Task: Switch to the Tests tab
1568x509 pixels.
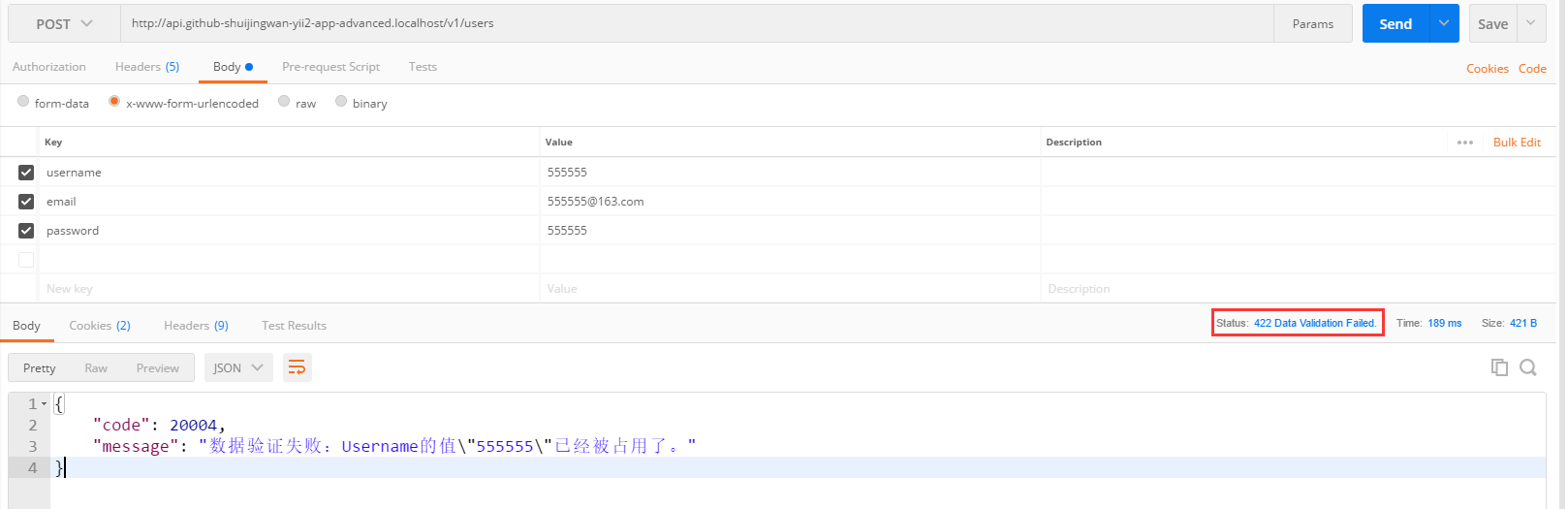Action: (423, 67)
